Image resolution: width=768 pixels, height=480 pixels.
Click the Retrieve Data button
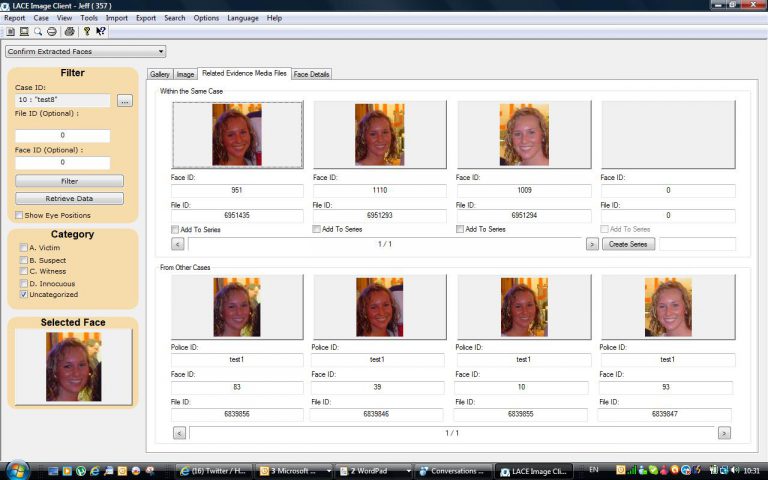[69, 198]
